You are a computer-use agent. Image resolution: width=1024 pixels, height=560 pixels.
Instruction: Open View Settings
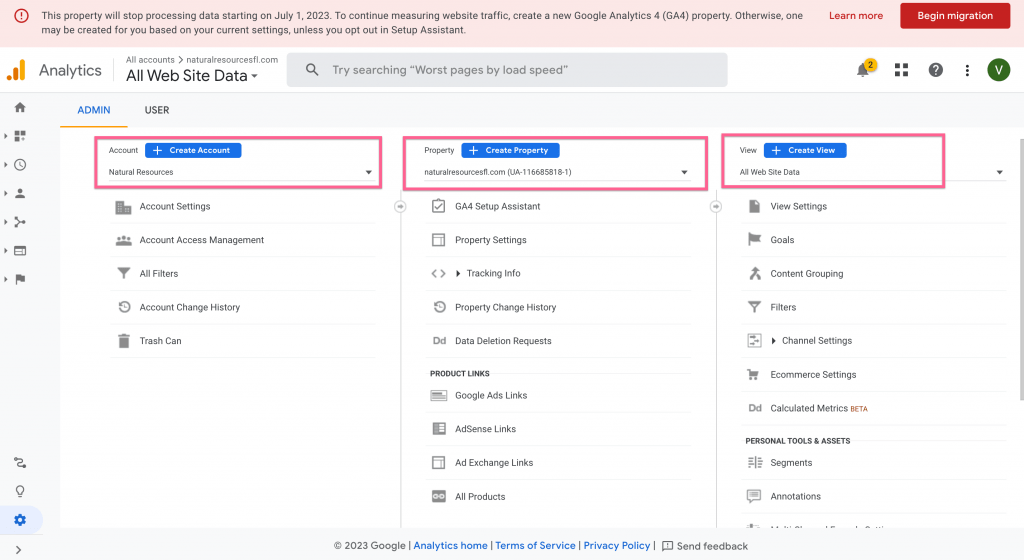click(x=798, y=206)
